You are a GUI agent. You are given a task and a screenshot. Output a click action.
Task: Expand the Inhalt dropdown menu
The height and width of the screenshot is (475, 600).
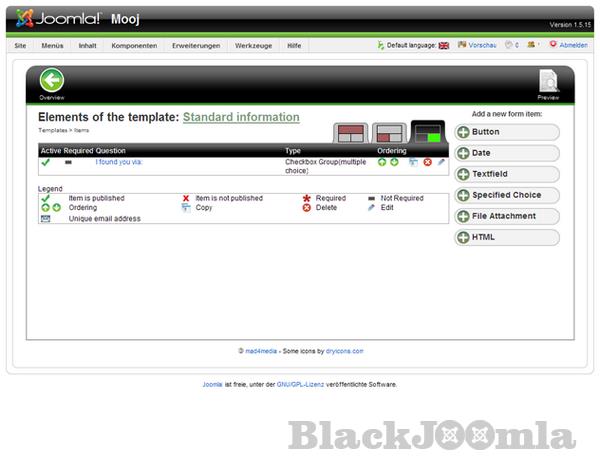point(88,46)
